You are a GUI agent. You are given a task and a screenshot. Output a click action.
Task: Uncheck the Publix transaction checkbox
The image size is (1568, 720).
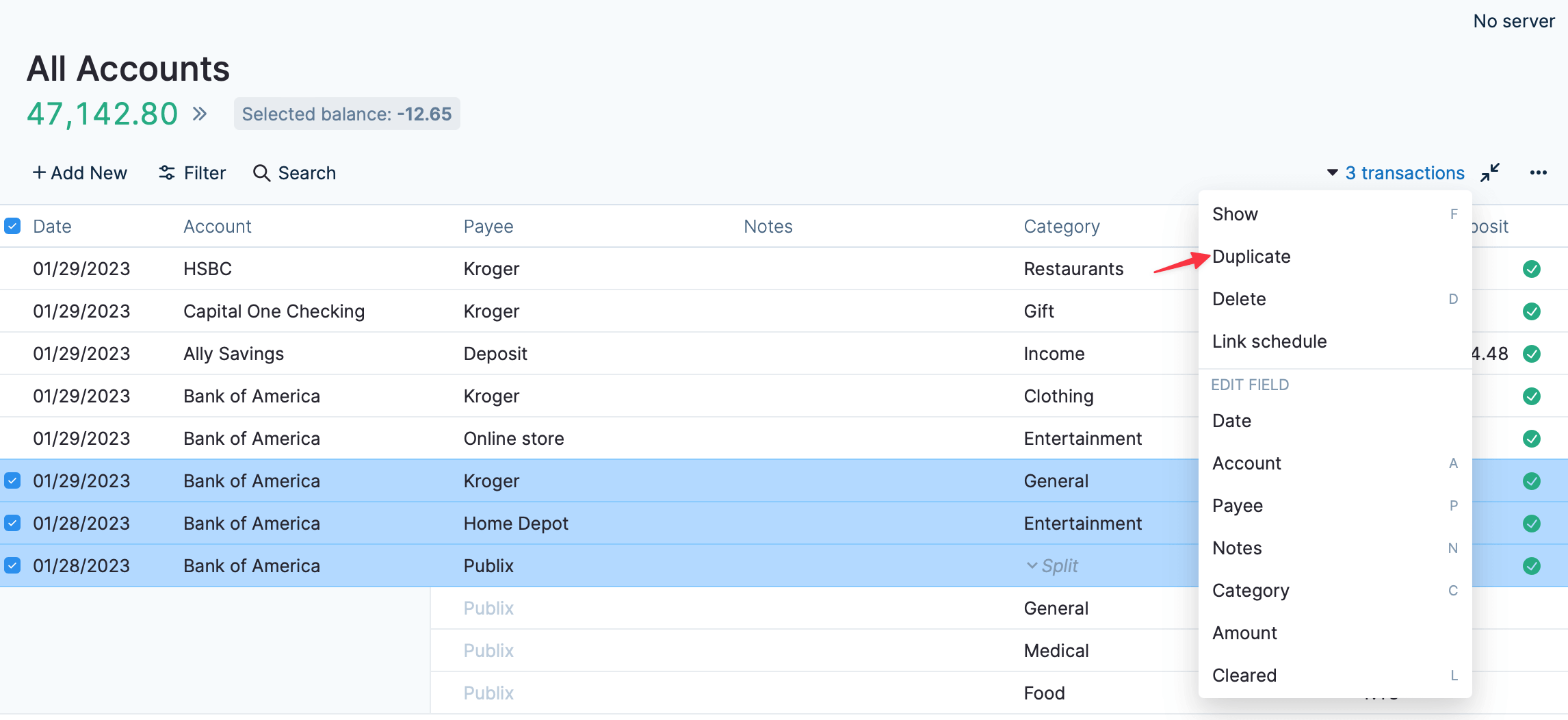coord(12,566)
